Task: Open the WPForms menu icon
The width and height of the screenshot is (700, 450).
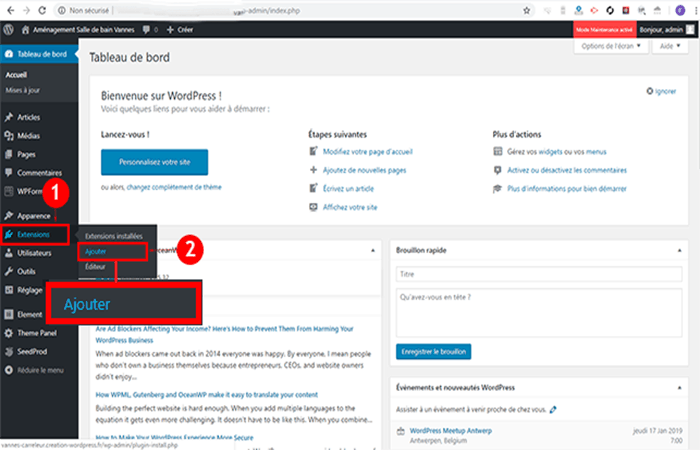Action: pos(8,191)
